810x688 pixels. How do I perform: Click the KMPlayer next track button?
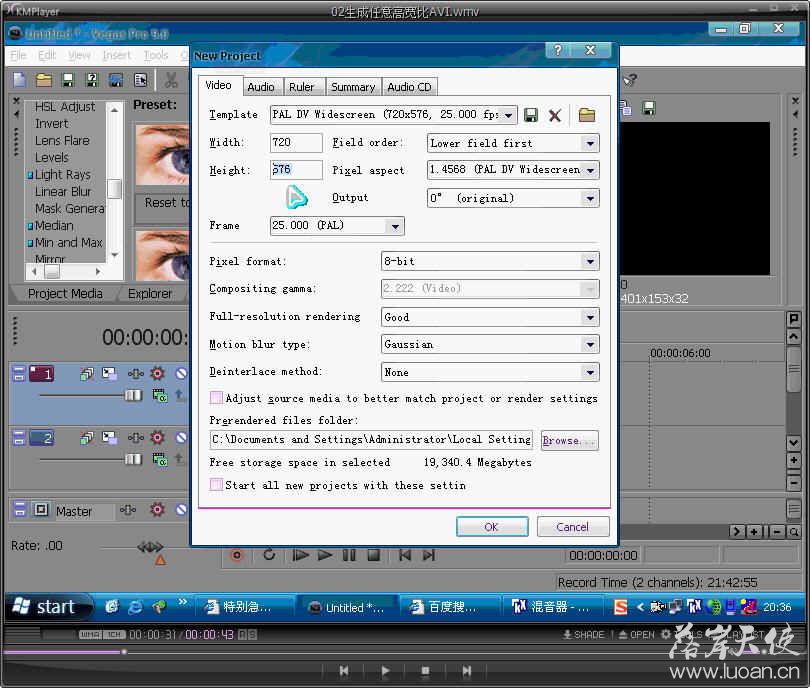pyautogui.click(x=466, y=671)
